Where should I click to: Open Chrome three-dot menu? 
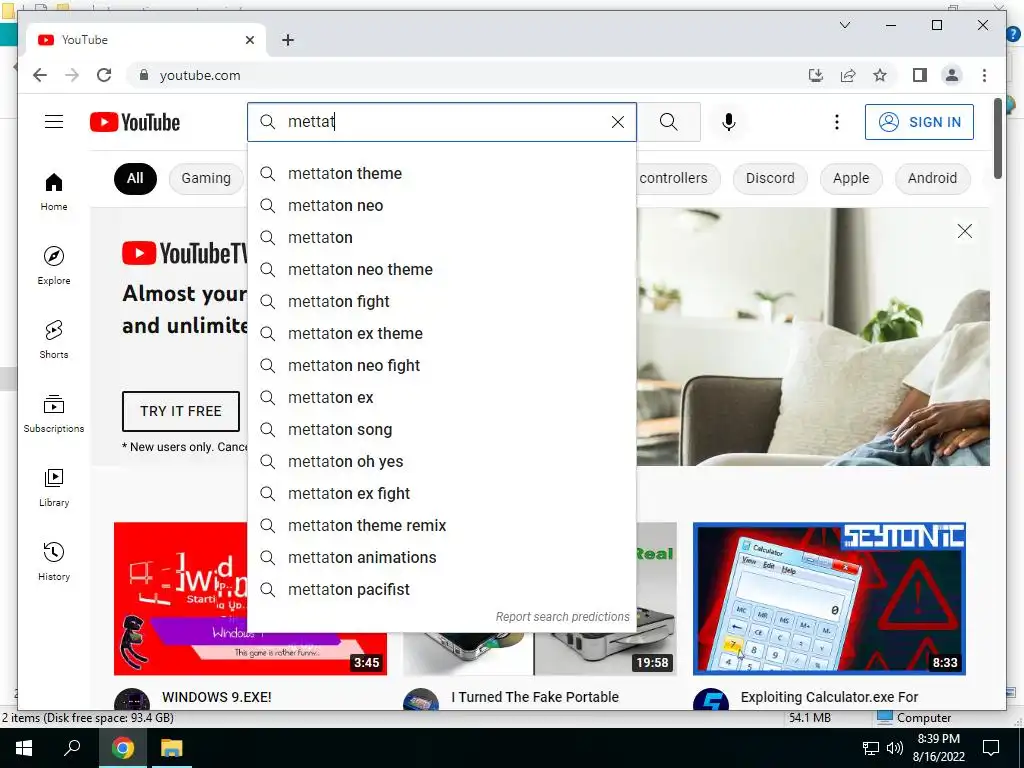[984, 75]
